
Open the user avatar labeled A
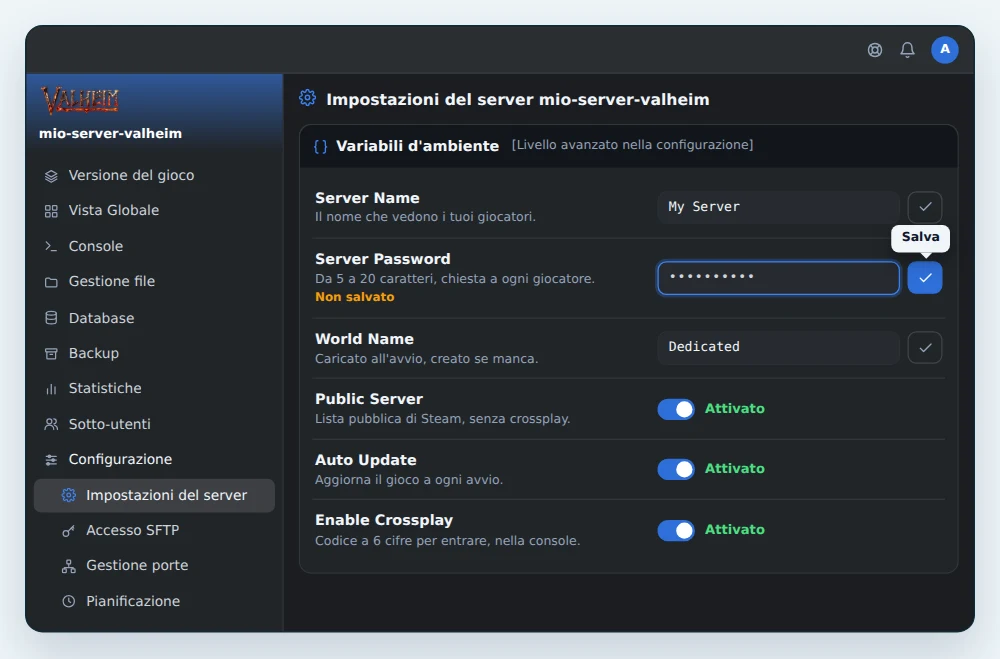tap(945, 50)
